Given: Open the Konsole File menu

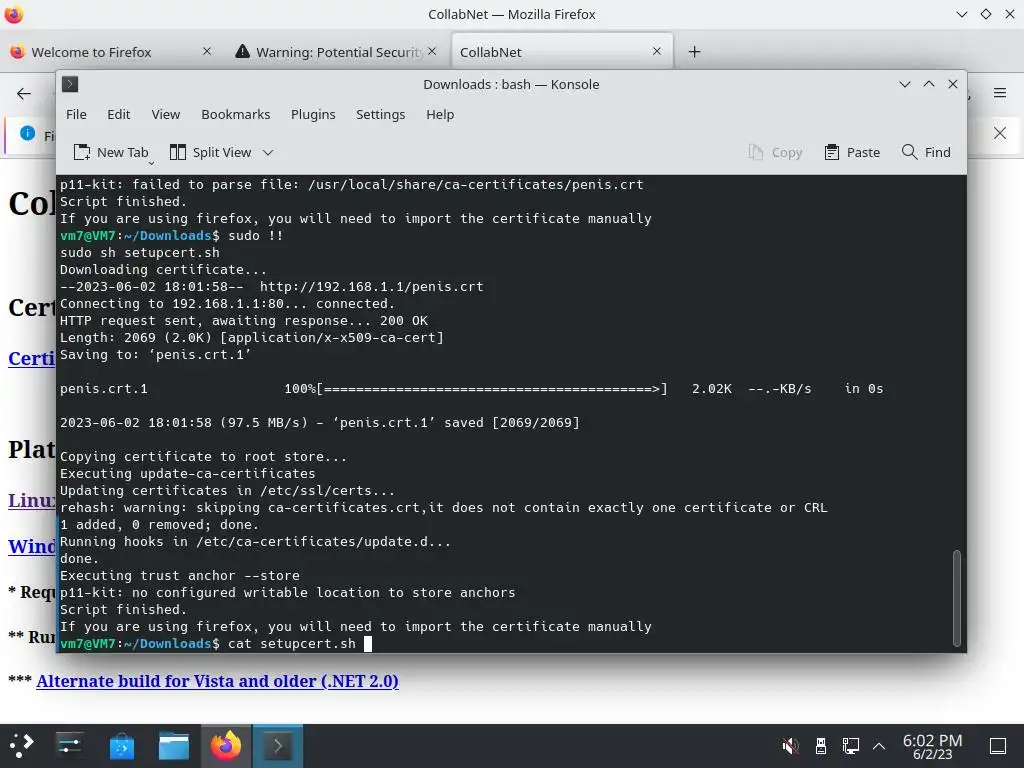Looking at the screenshot, I should 76,114.
